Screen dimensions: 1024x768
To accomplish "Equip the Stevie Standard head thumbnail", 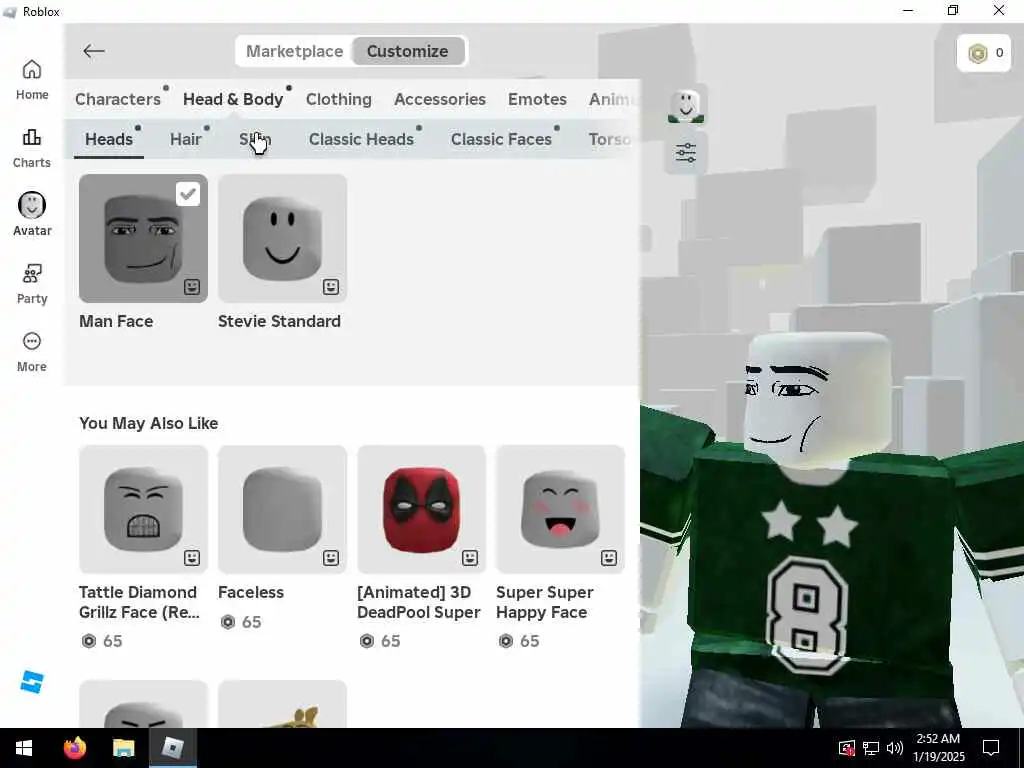I will point(283,238).
